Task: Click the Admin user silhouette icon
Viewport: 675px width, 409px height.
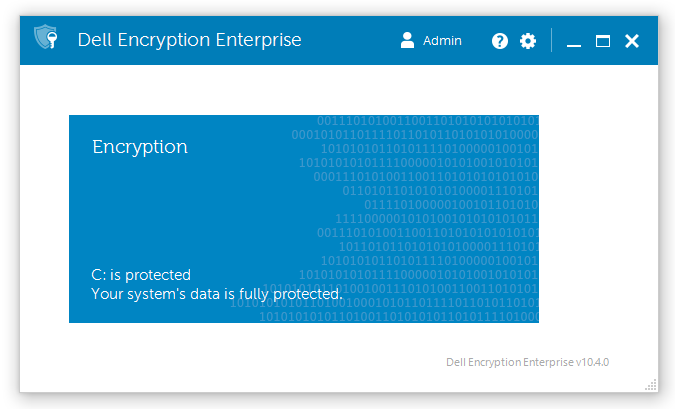Action: (407, 40)
